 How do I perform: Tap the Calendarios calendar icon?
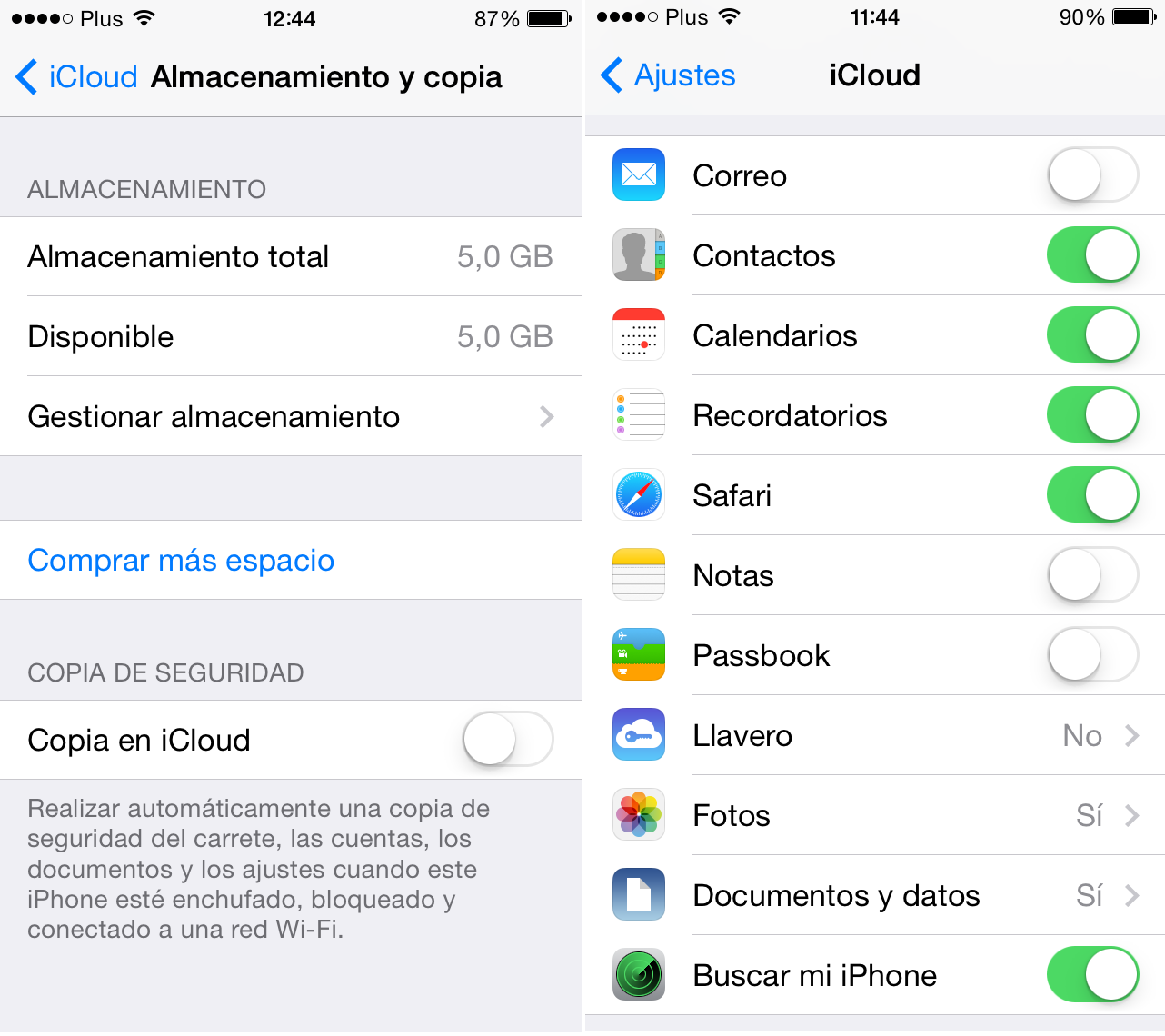(639, 334)
